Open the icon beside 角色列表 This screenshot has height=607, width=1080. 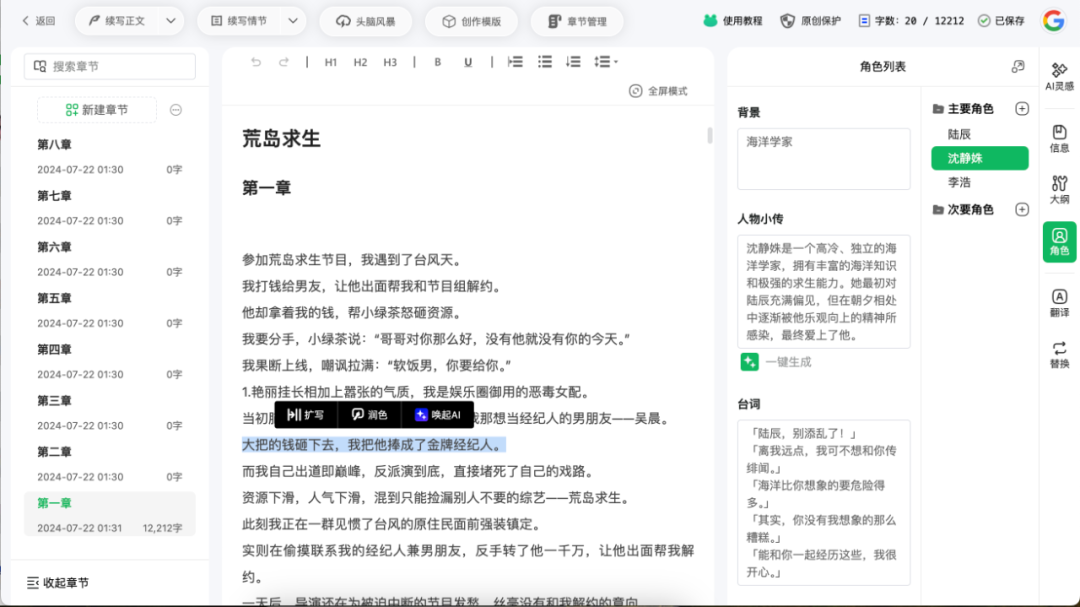[x=1018, y=67]
